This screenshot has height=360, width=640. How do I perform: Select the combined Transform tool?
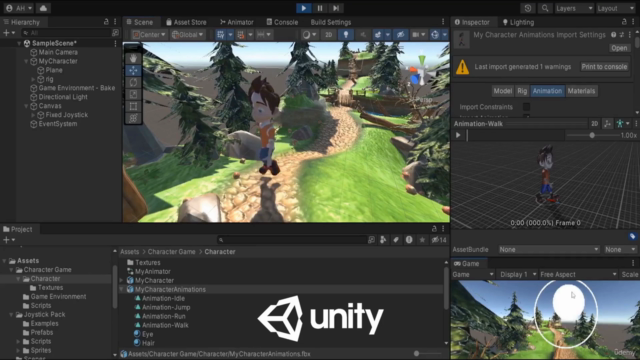[133, 118]
